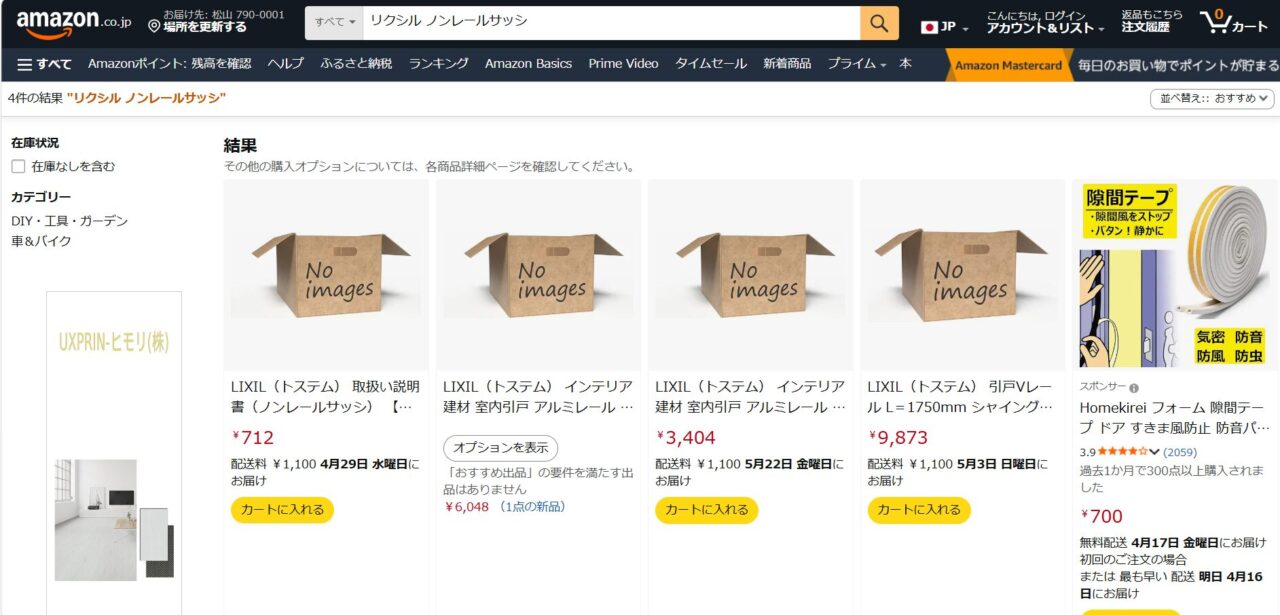The height and width of the screenshot is (615, 1280).
Task: Open DIY・工具・ガーデン category link
Action: pos(70,221)
